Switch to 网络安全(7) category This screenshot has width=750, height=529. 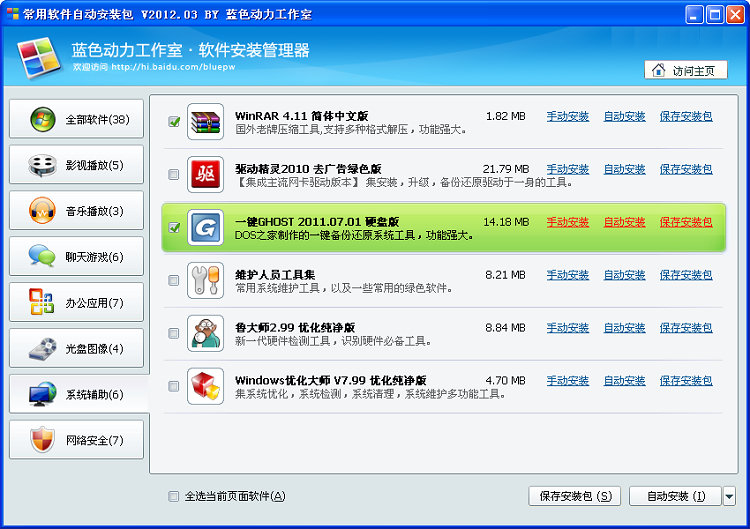coord(76,440)
